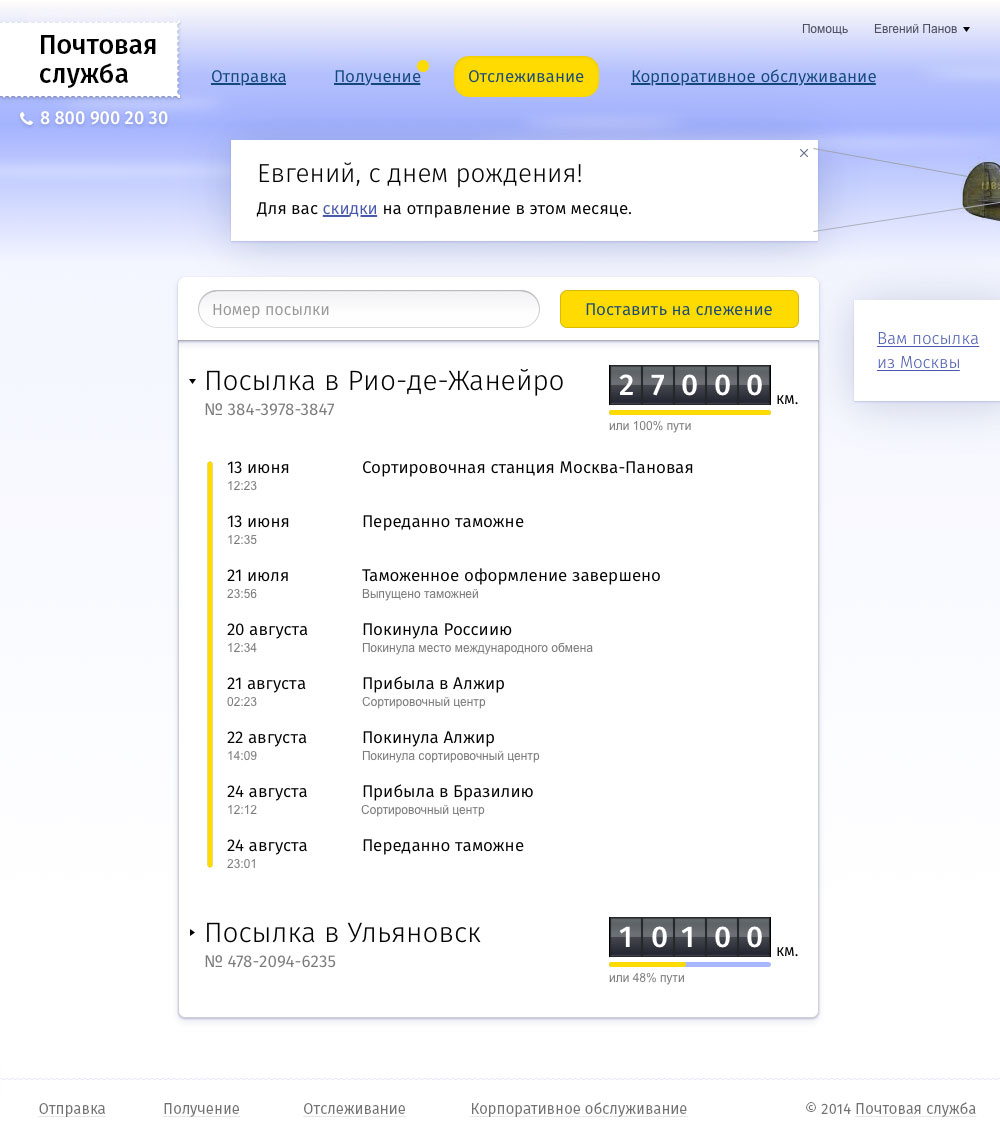Focus the Номер посылки input field
Viewport: 1000px width, 1140px height.
pyautogui.click(x=368, y=309)
